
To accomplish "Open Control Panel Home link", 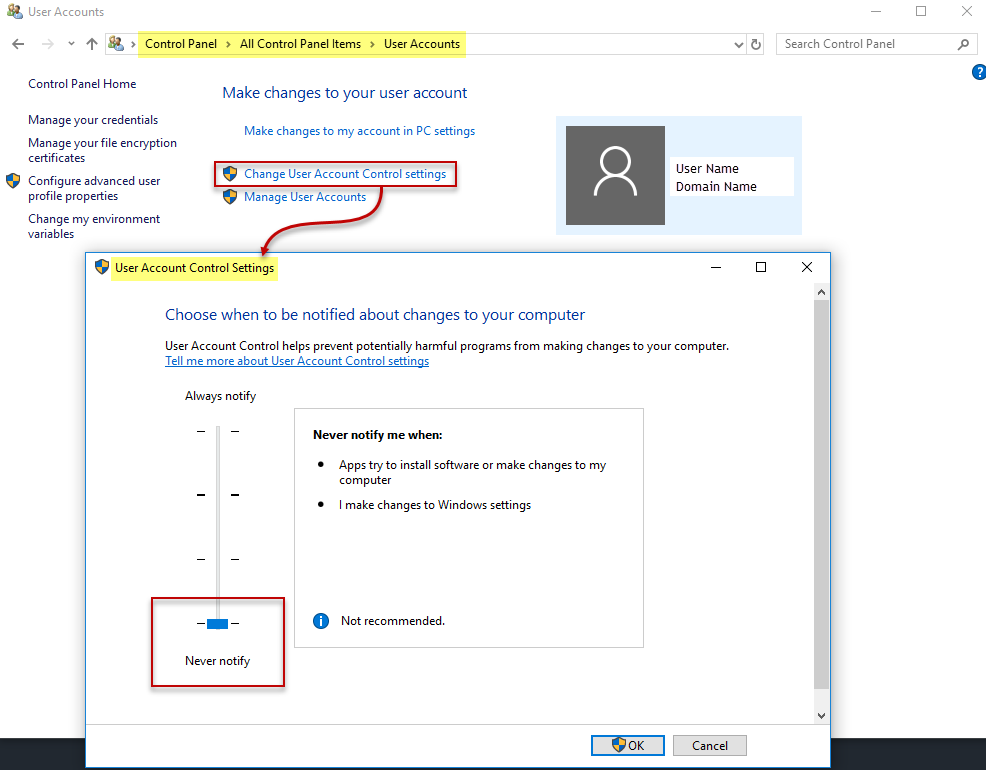I will tap(82, 84).
